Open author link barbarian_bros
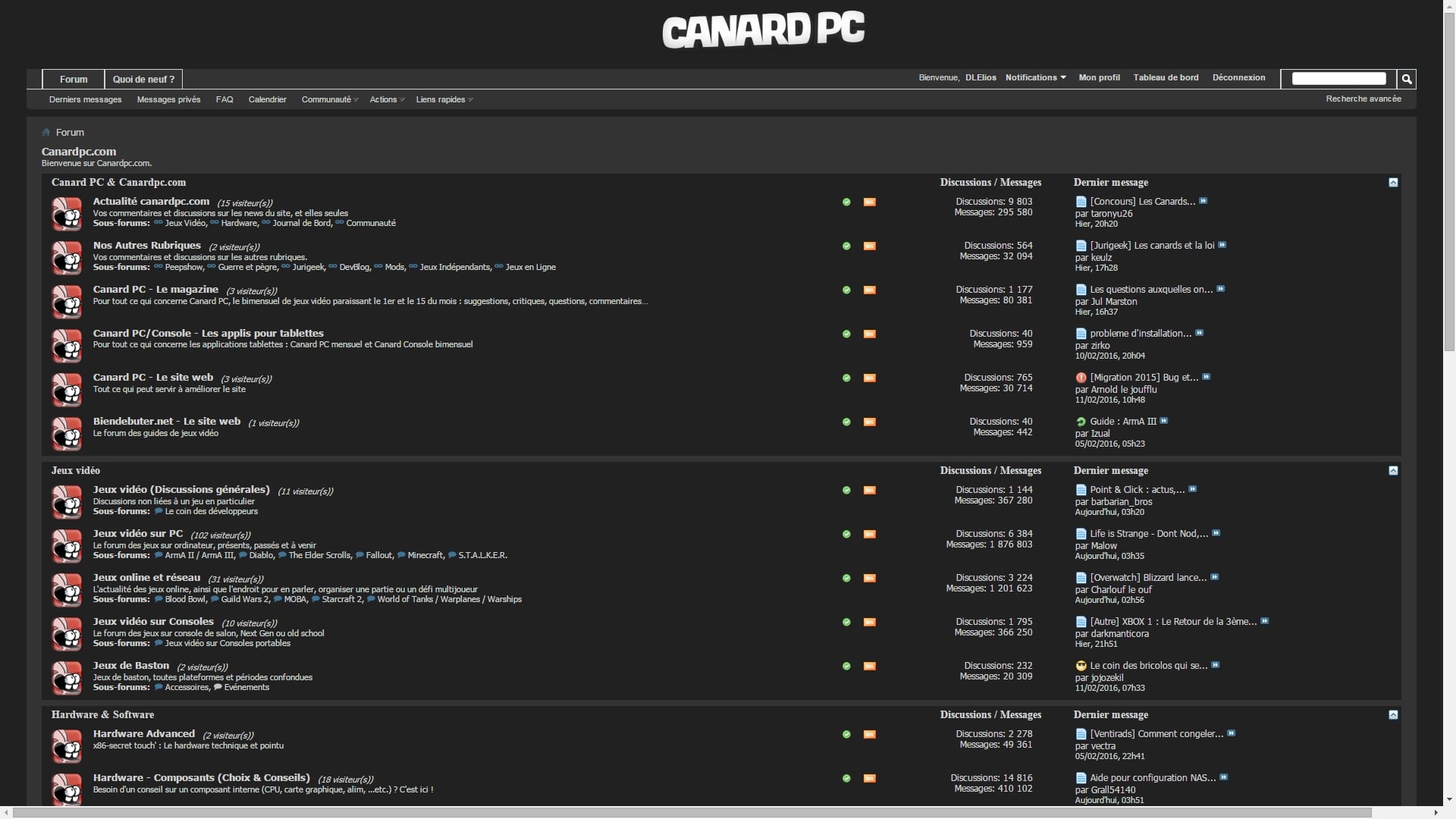This screenshot has width=1456, height=819. tap(1121, 502)
